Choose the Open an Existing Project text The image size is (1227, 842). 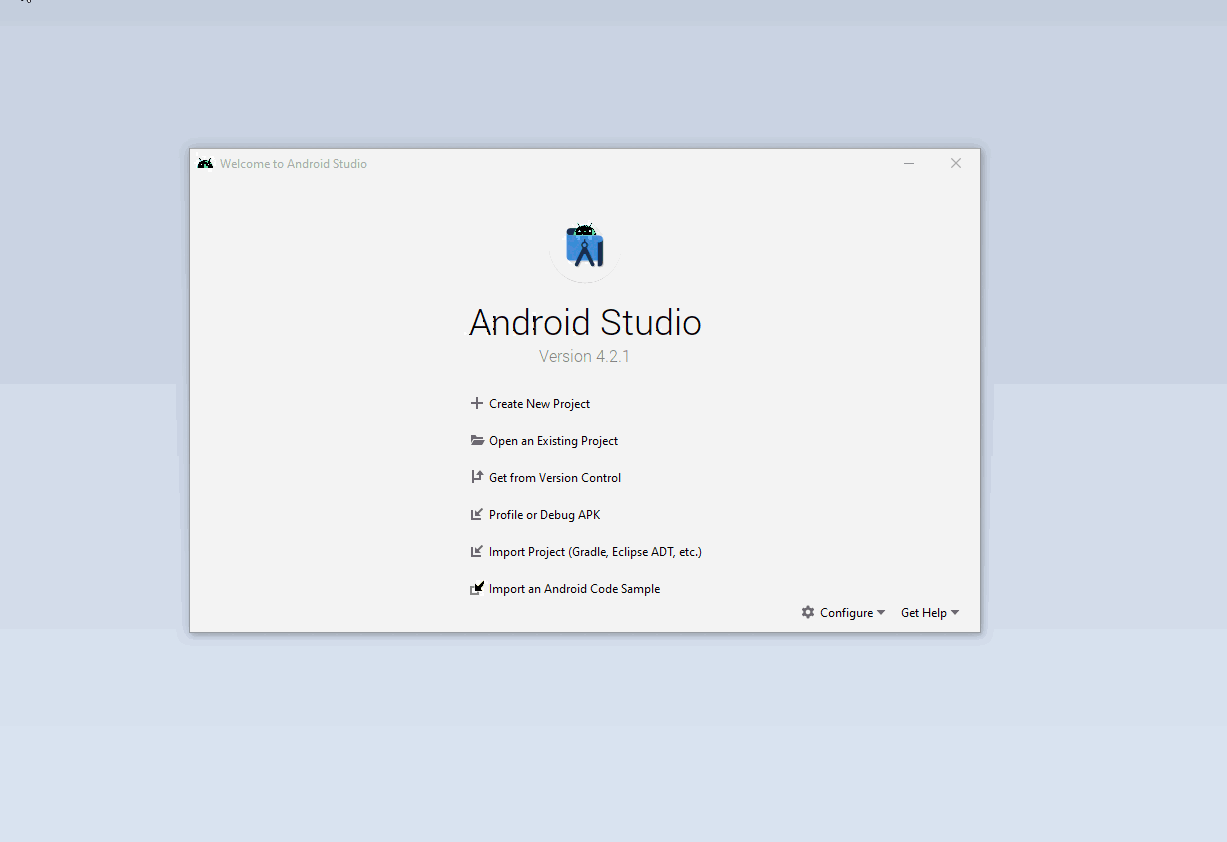click(x=553, y=441)
